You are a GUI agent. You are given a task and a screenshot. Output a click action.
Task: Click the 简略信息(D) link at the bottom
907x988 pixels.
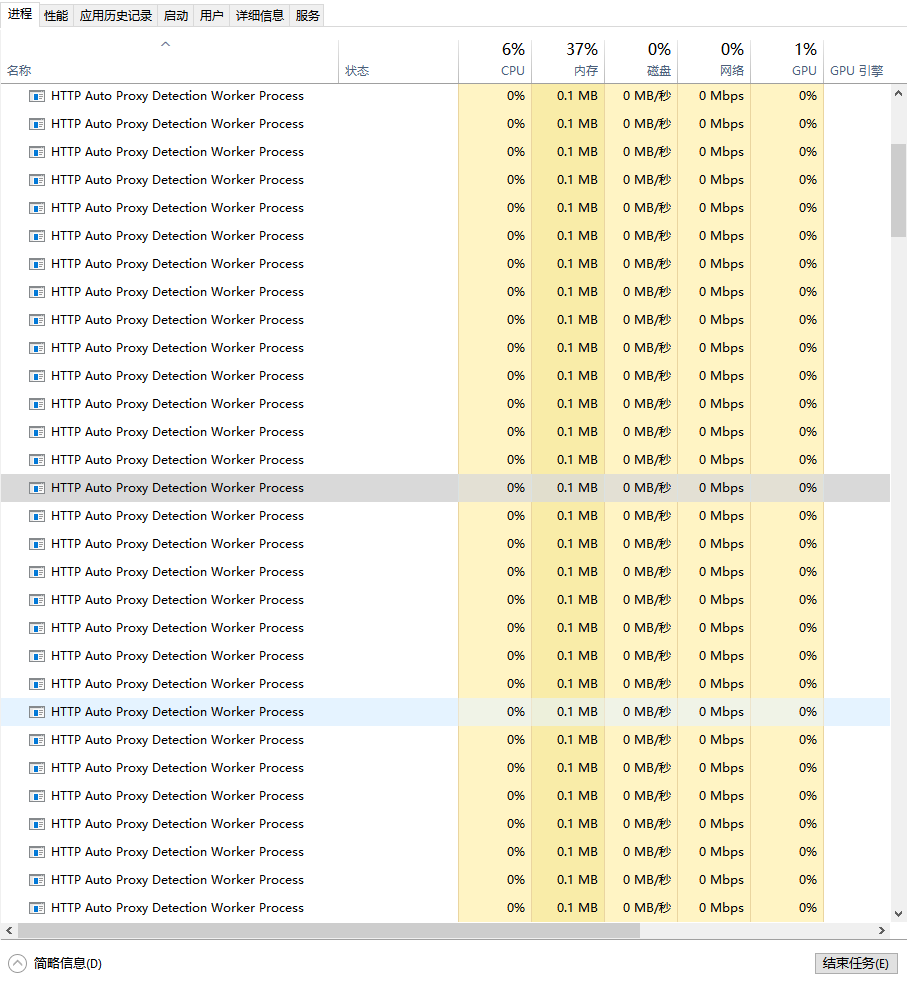pyautogui.click(x=65, y=963)
